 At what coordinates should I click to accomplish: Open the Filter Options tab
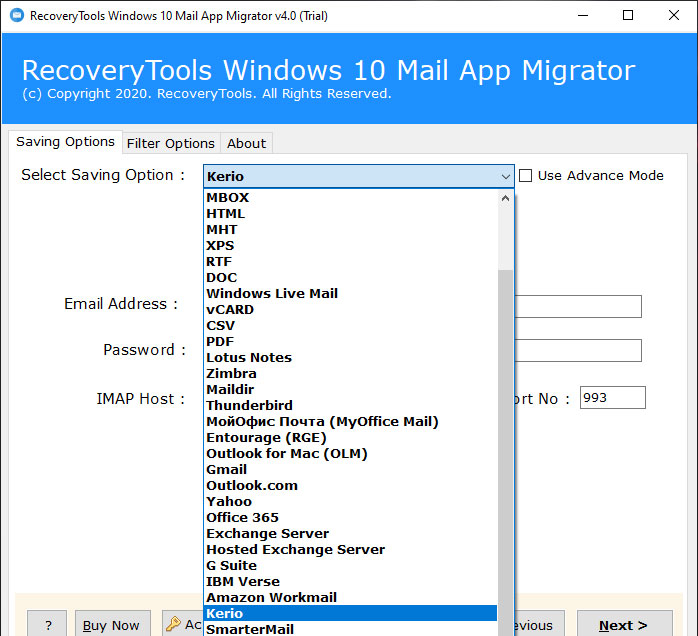coord(171,143)
